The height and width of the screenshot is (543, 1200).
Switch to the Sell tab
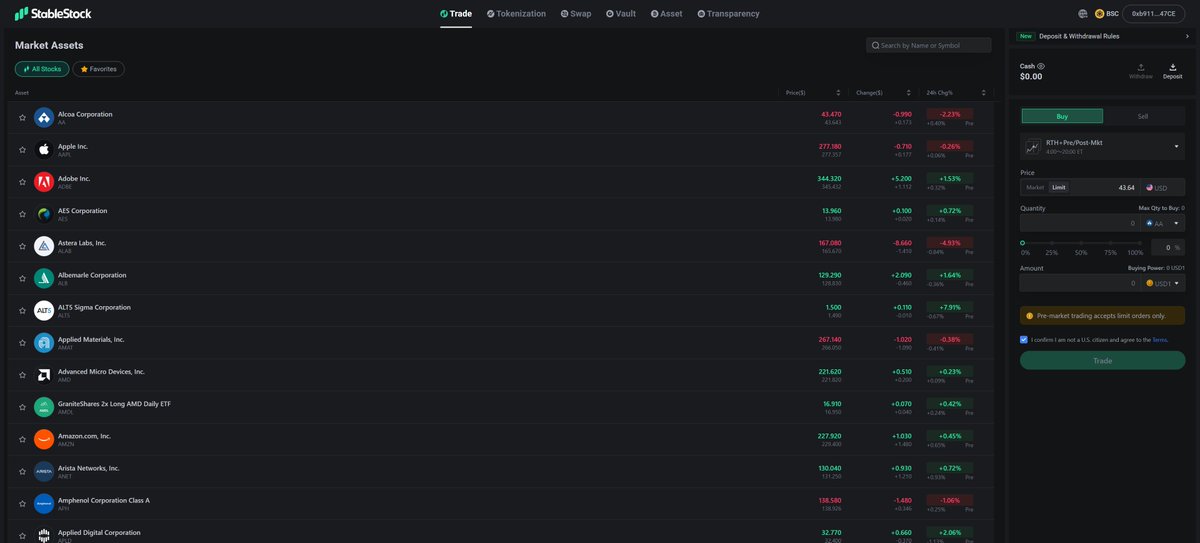(1143, 116)
